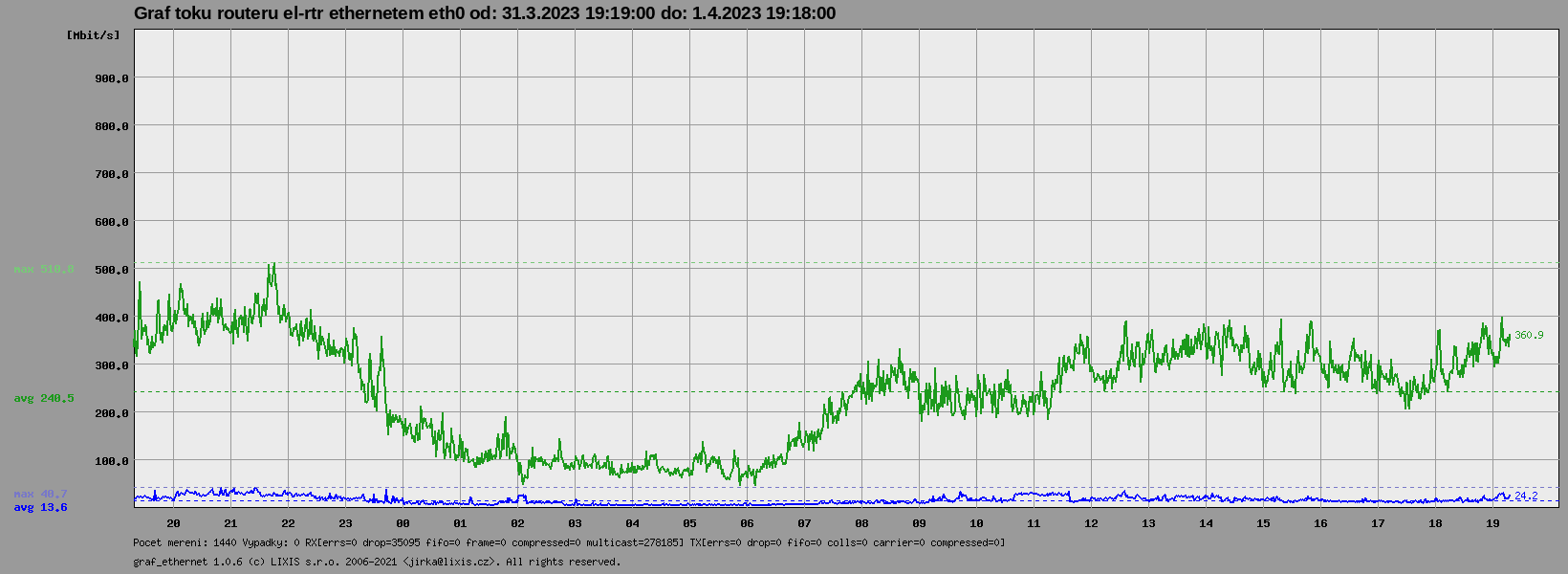Viewport: 1568px width, 574px height.
Task: Click the 700.0 y-axis label
Action: point(111,174)
